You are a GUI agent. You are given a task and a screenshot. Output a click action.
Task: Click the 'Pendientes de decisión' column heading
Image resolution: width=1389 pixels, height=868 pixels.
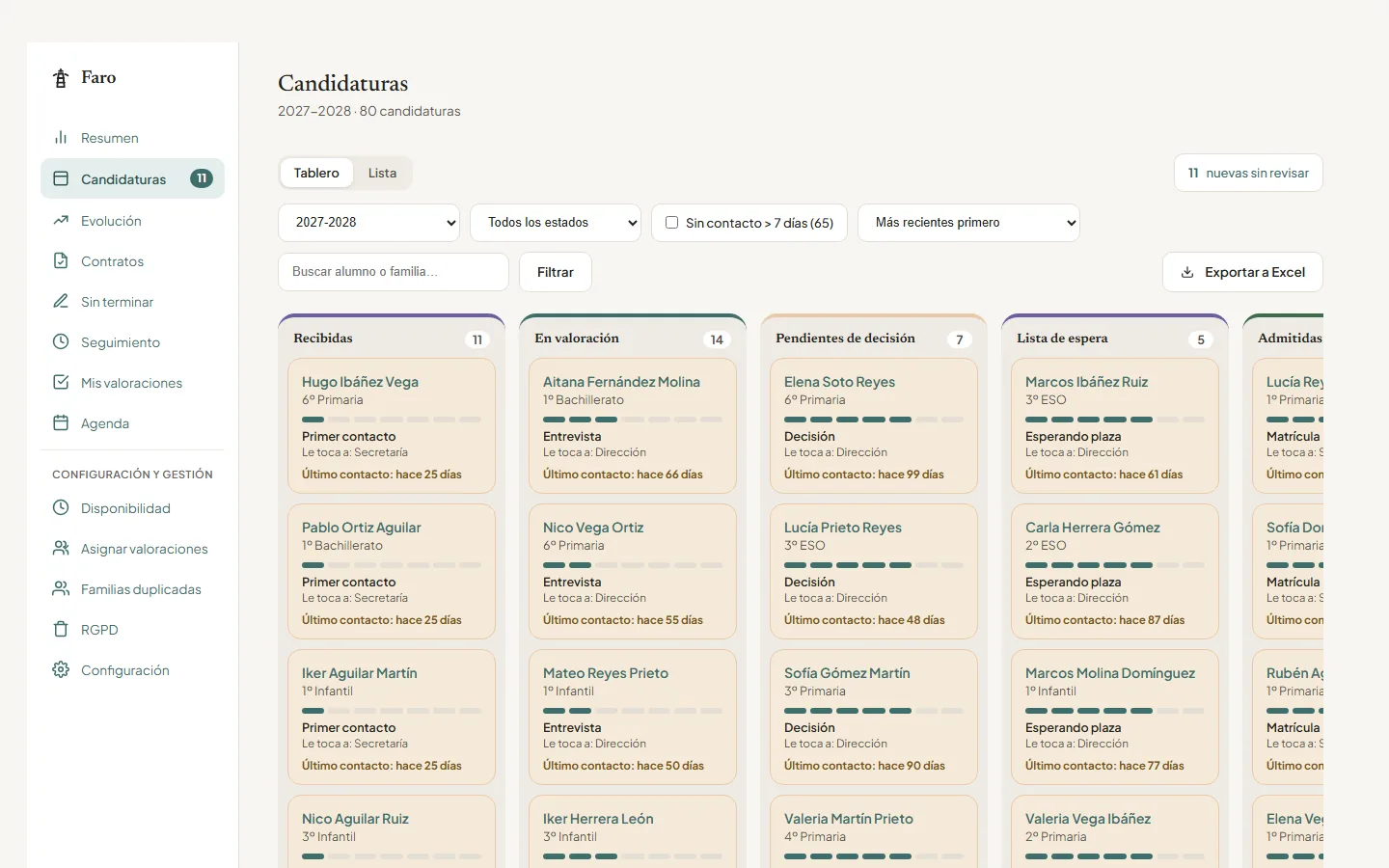pyautogui.click(x=845, y=339)
